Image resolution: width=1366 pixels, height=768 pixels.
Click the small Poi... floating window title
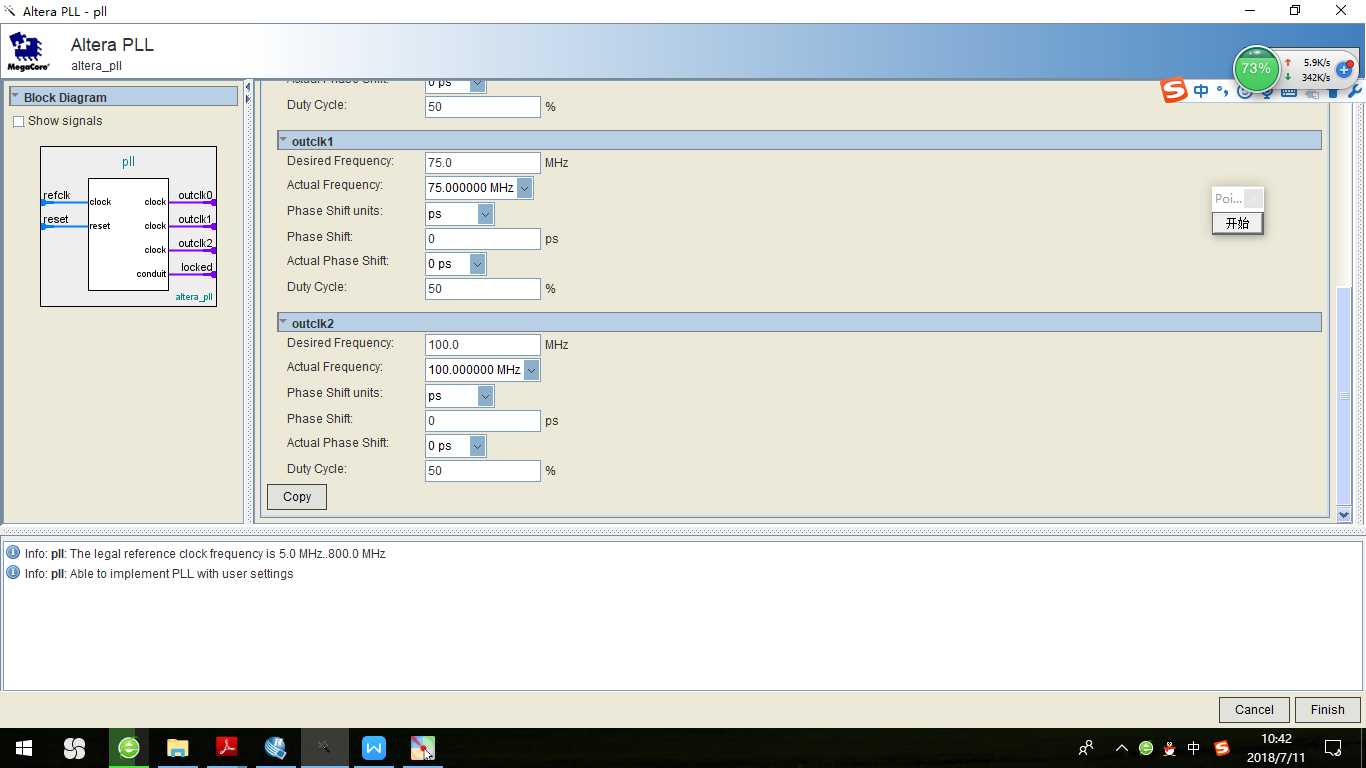point(1228,199)
